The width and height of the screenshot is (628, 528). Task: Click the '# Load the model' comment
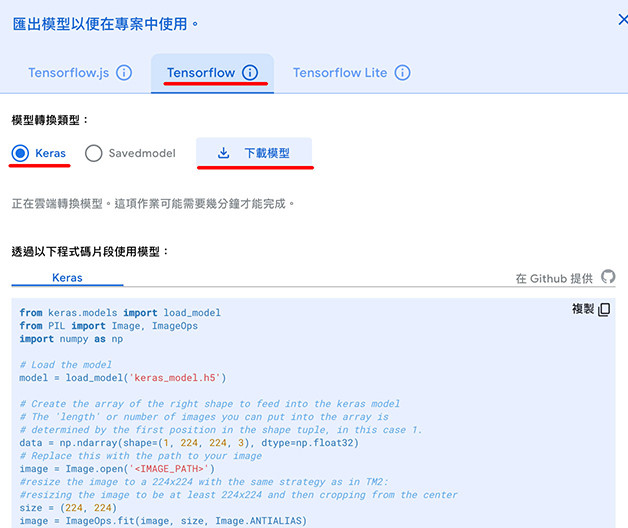tap(66, 365)
